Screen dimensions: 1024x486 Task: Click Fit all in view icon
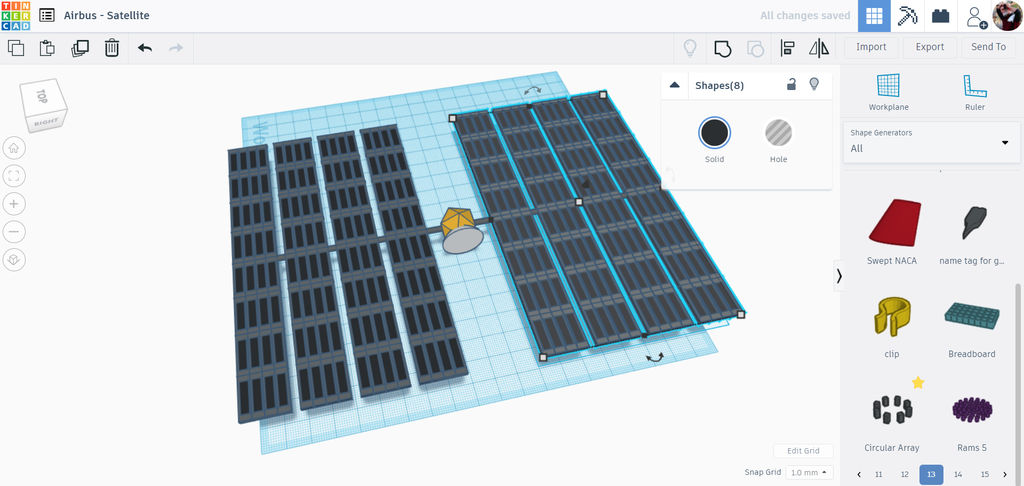[x=14, y=176]
